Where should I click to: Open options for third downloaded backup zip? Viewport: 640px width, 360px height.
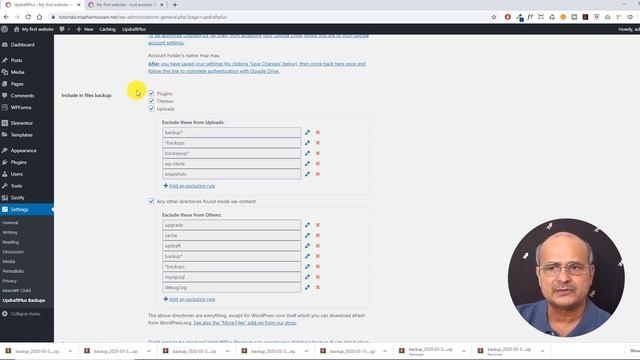(227, 351)
